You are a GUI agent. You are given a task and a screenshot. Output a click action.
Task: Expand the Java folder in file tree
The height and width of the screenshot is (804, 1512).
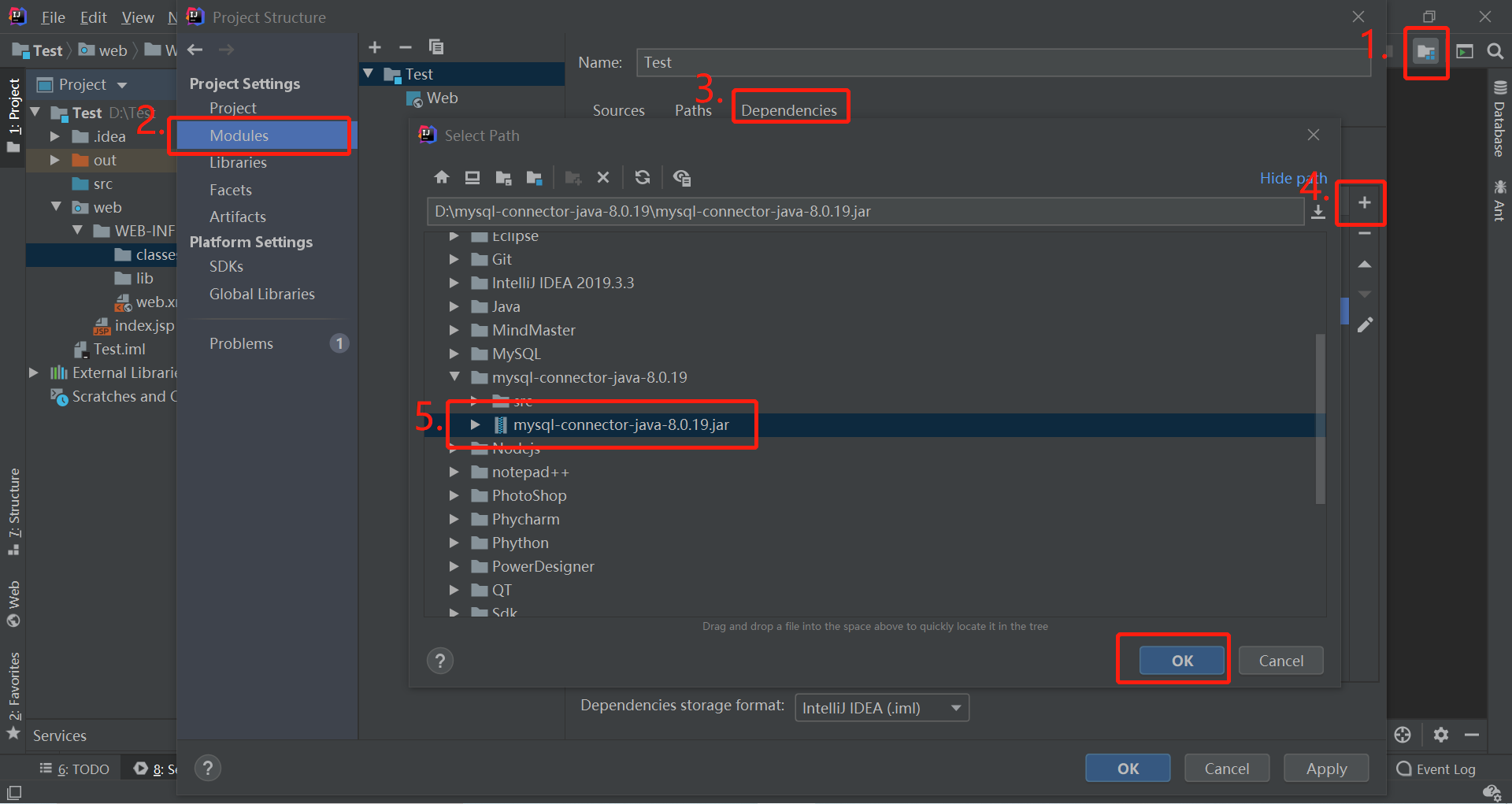coord(454,306)
